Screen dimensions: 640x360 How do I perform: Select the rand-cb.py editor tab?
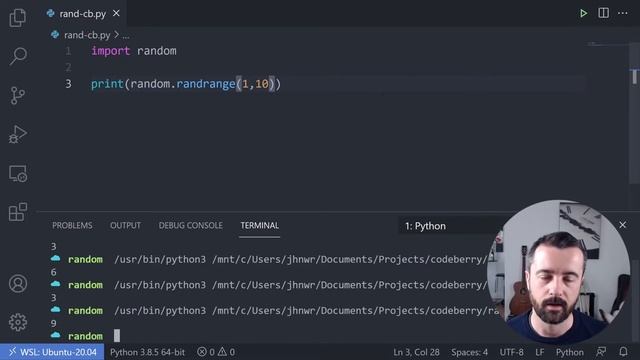[83, 13]
